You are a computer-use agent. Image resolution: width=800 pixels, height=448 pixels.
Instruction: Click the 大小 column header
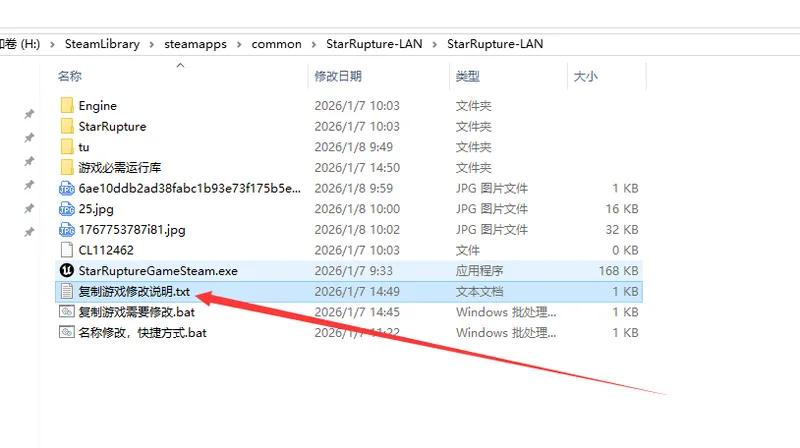pyautogui.click(x=585, y=76)
